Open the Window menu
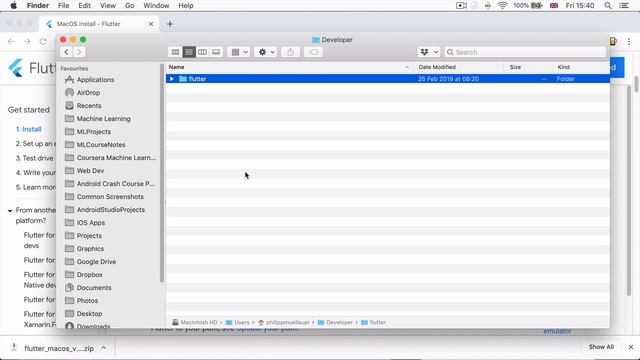 (x=156, y=6)
